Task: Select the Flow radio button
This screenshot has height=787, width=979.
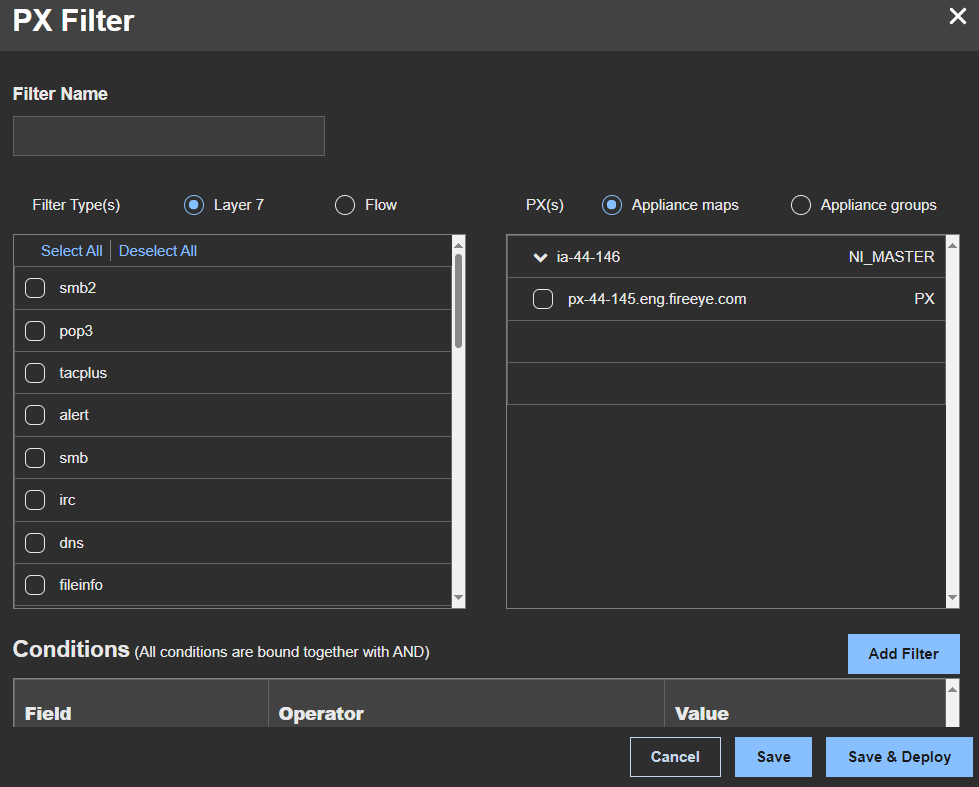Action: coord(345,205)
